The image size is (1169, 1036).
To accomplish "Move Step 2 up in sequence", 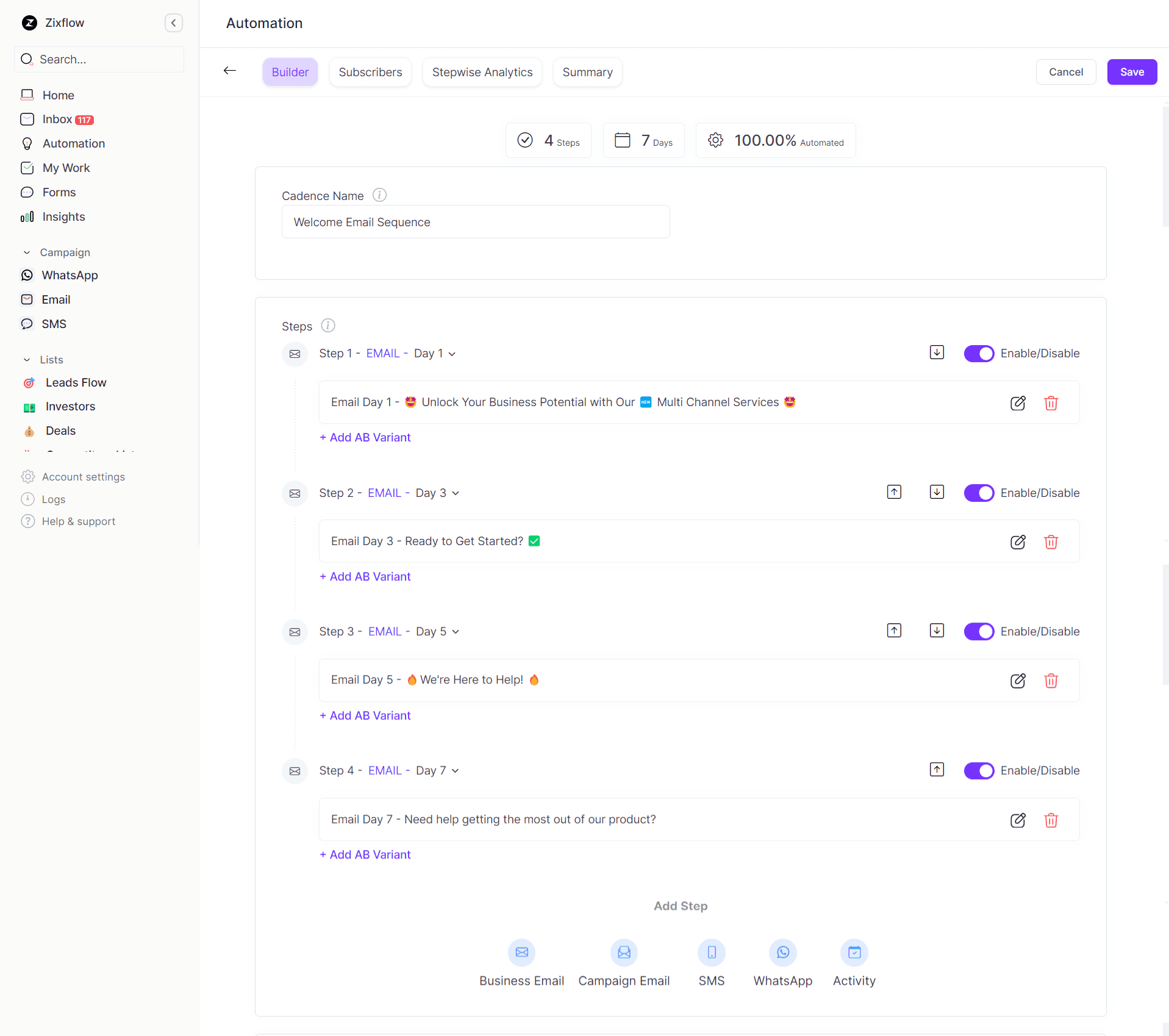I will coord(894,492).
